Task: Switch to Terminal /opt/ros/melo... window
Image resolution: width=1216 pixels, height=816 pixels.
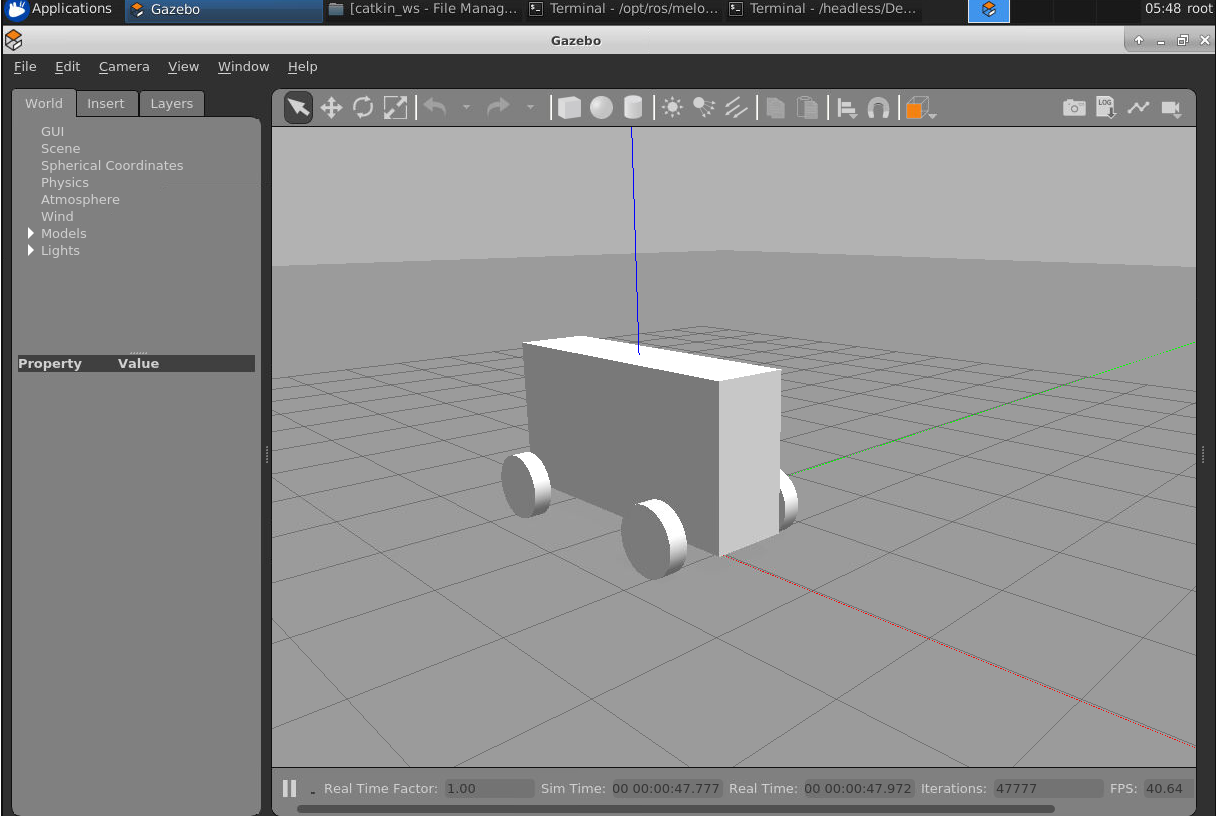Action: 624,9
